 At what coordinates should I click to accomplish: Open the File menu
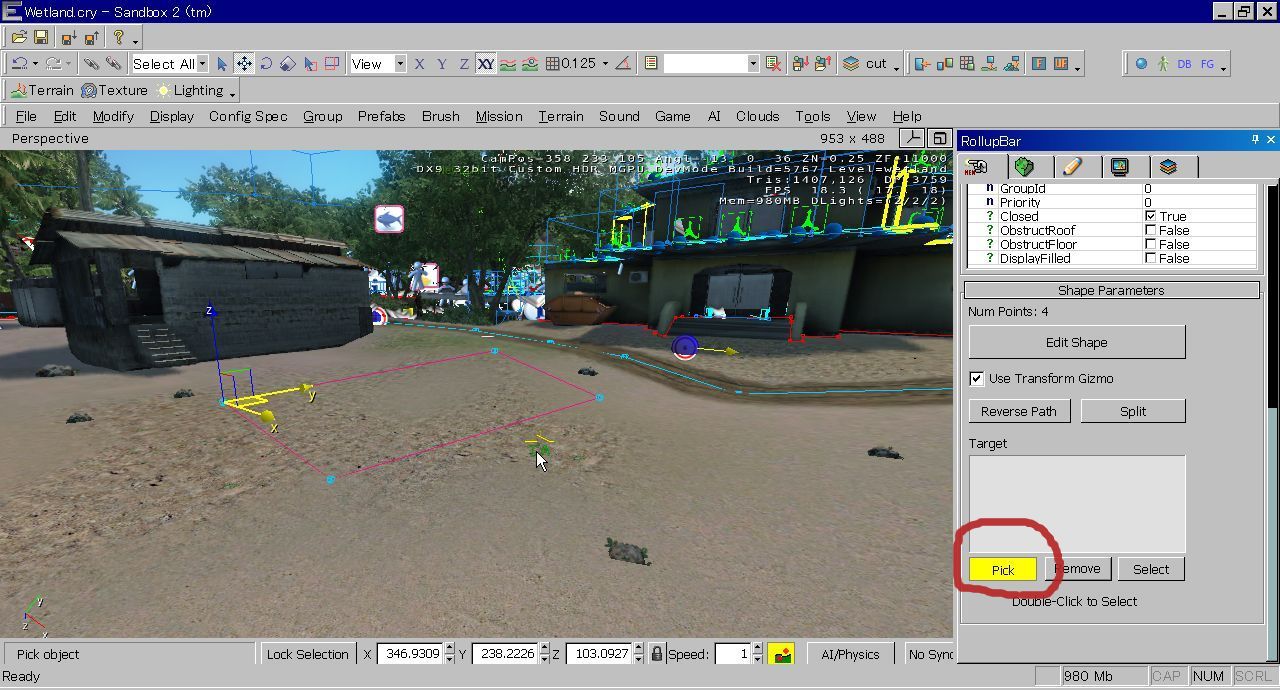click(26, 116)
